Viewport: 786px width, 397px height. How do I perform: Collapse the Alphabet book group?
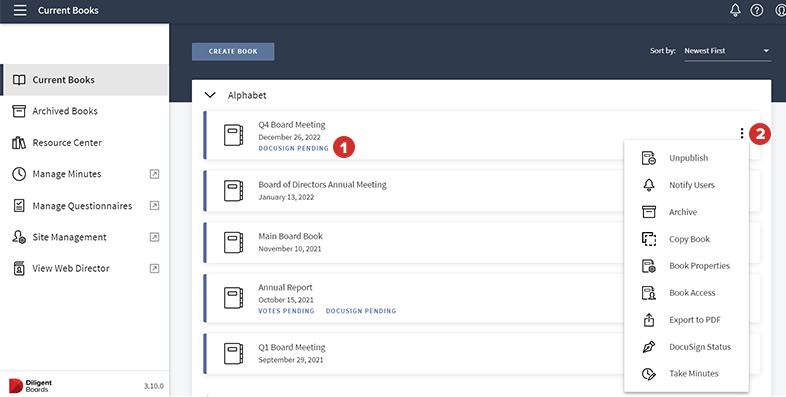point(210,95)
